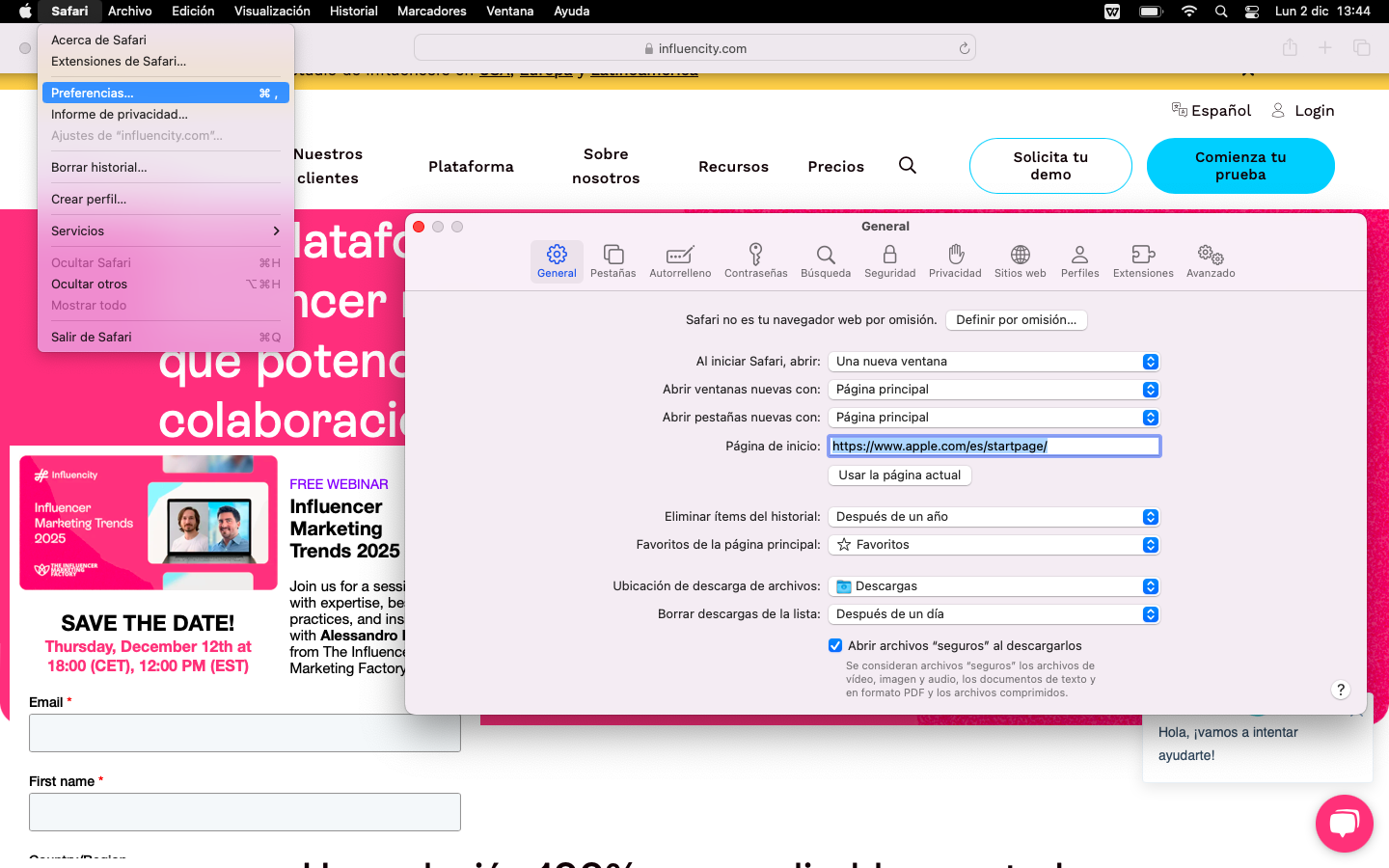The width and height of the screenshot is (1389, 868).
Task: Click the new tab plus icon
Action: (1325, 47)
